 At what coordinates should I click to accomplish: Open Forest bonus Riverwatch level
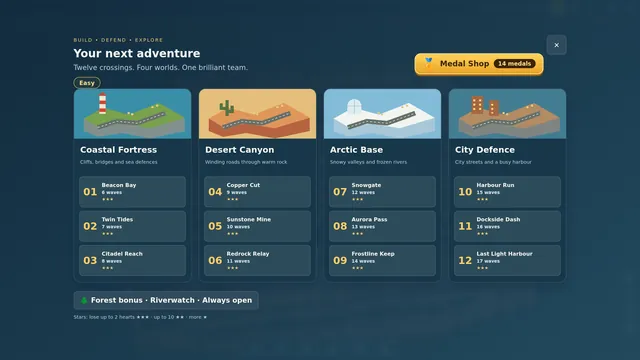(166, 300)
